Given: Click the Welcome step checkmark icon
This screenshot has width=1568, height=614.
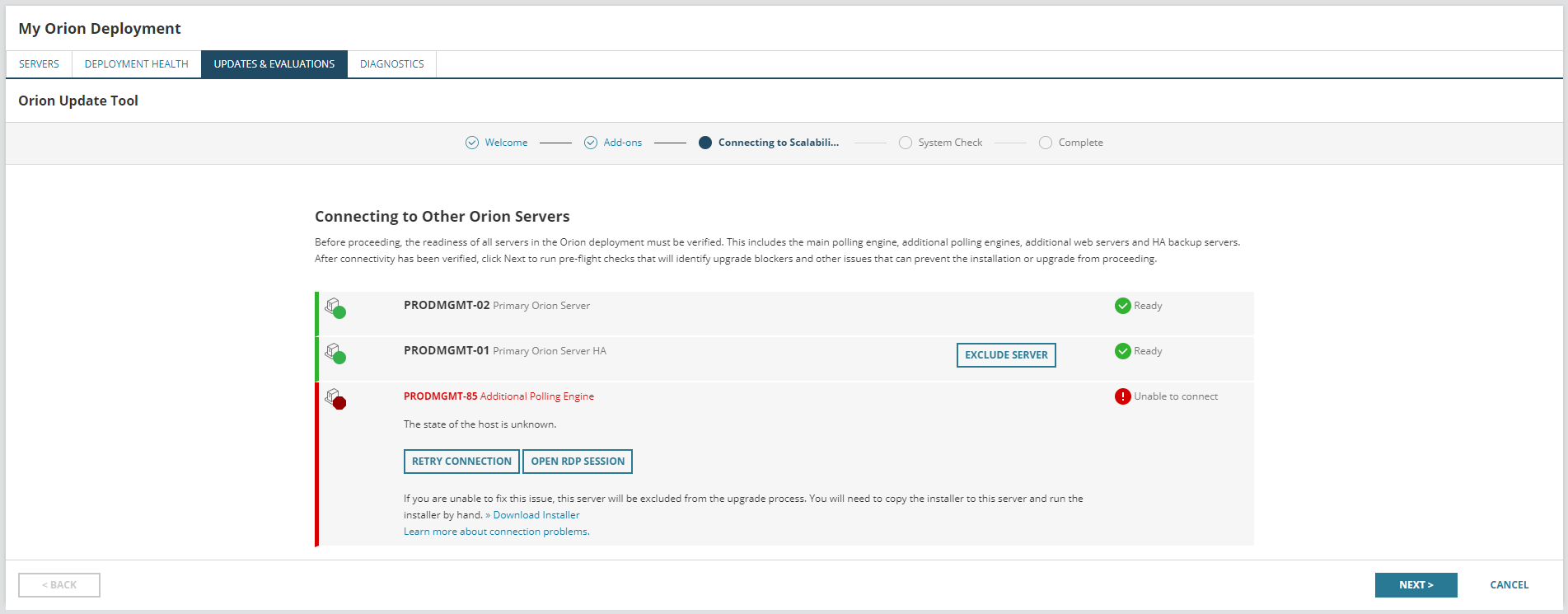Looking at the screenshot, I should pos(472,143).
